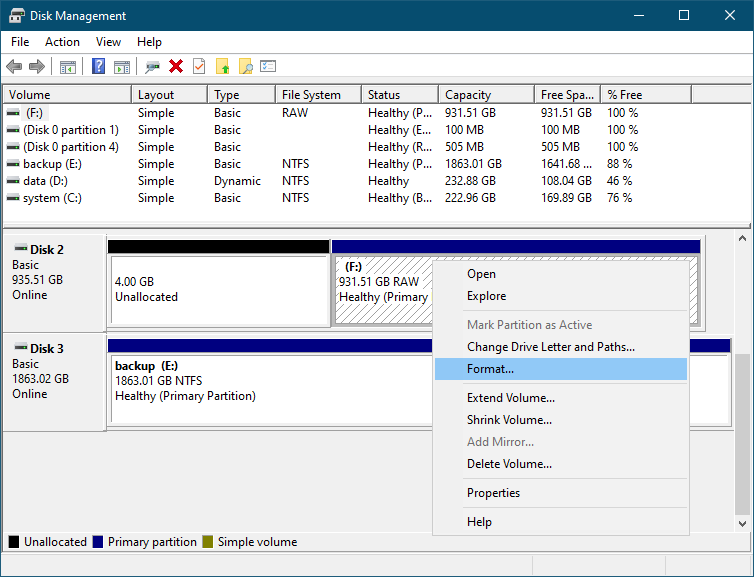Choose Extend Volume... from context menu

coord(561,398)
